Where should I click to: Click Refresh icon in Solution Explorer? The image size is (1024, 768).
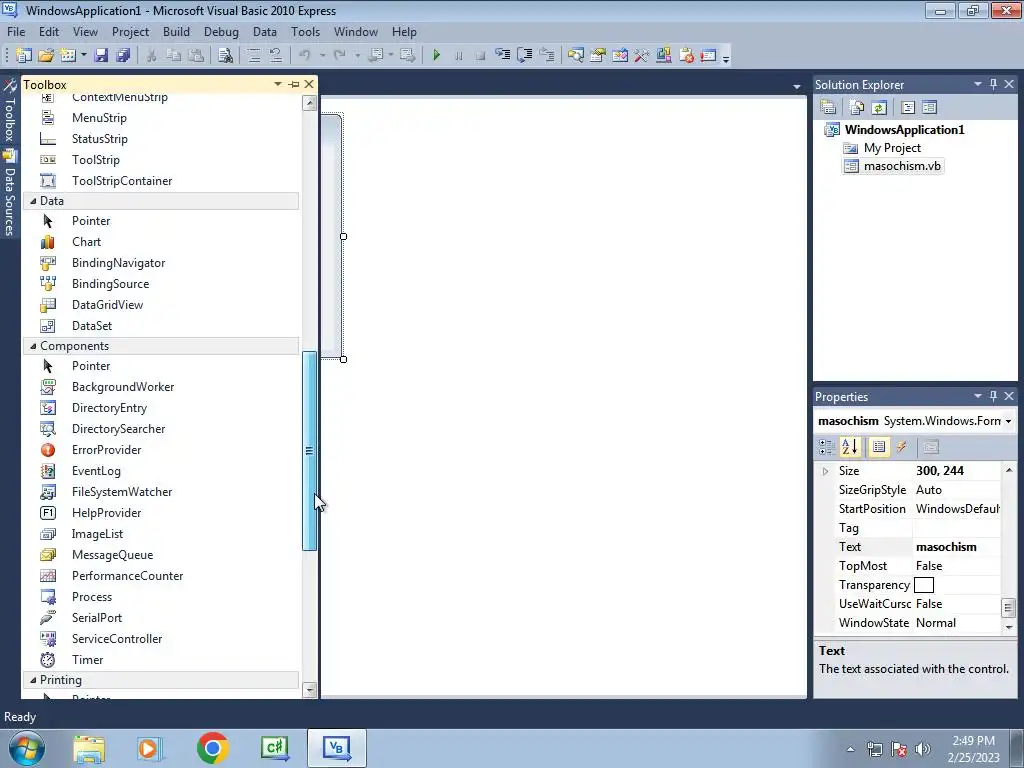coord(880,108)
